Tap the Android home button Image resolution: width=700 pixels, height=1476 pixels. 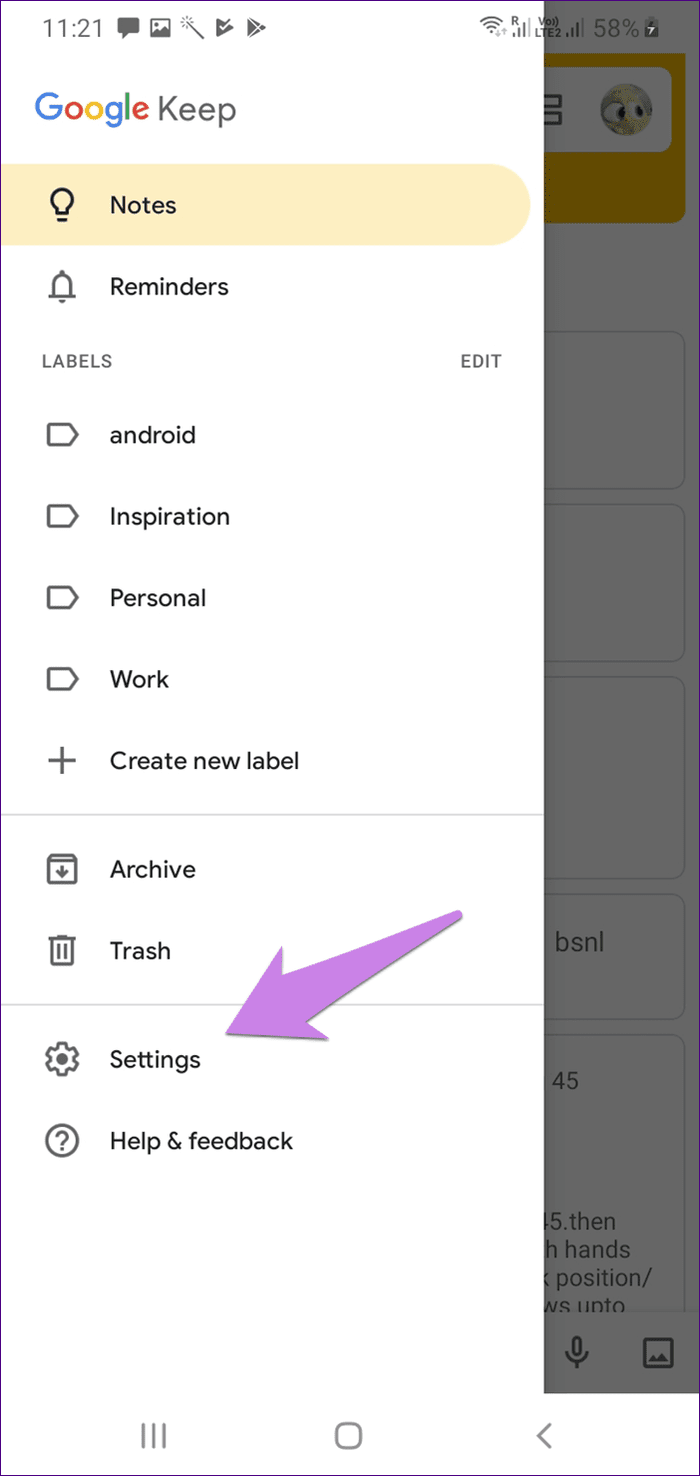coord(348,1436)
